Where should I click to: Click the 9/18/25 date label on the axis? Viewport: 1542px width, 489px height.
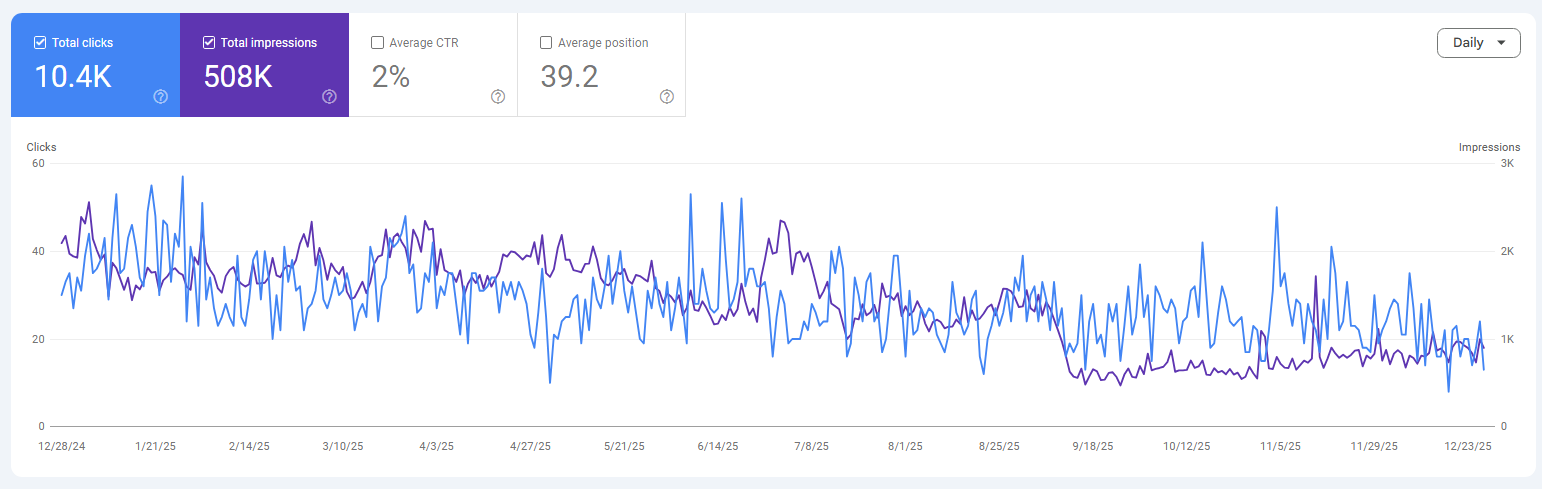[x=1092, y=447]
